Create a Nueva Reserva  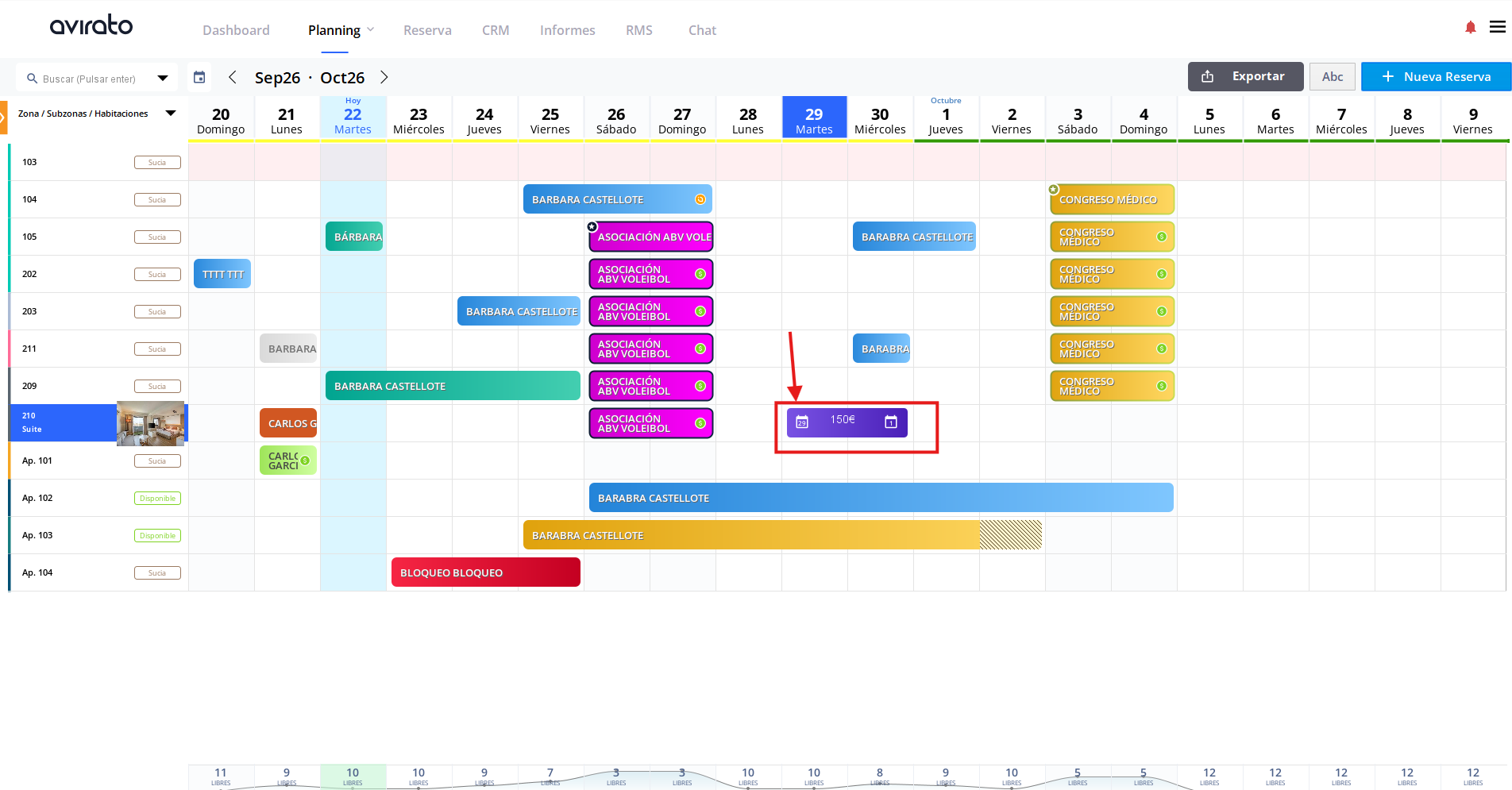pyautogui.click(x=1436, y=76)
